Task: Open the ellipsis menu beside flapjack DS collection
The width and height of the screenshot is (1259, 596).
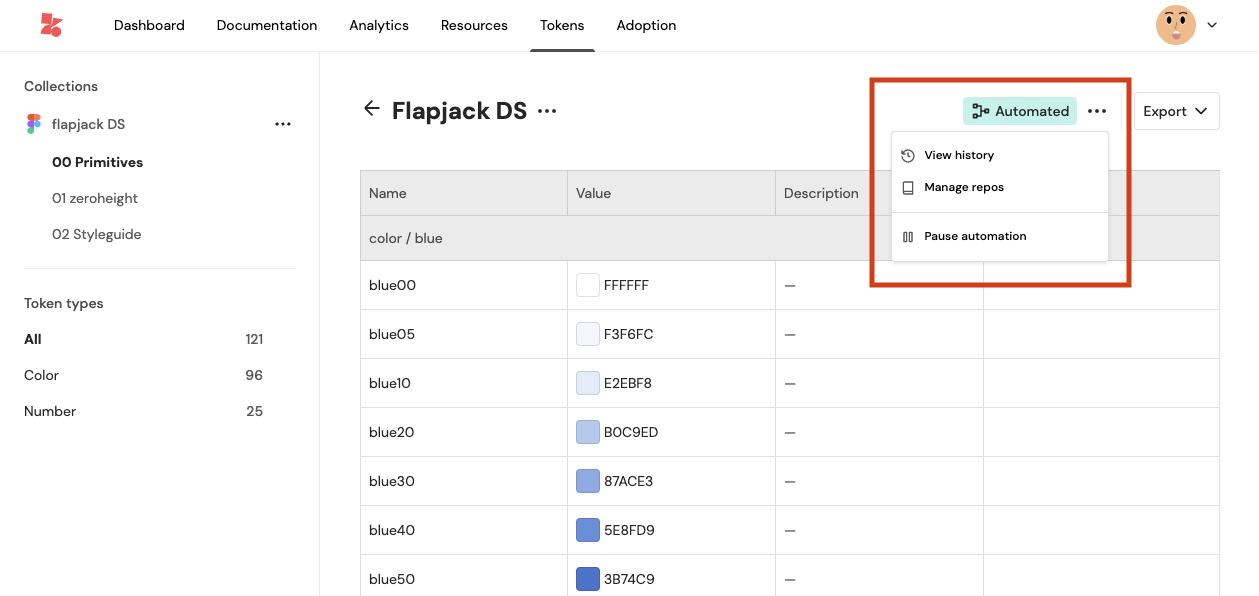Action: [283, 124]
